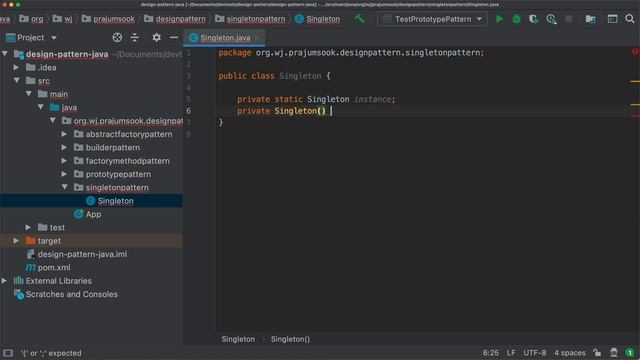Click on the 'instance' field name in code

(372, 99)
